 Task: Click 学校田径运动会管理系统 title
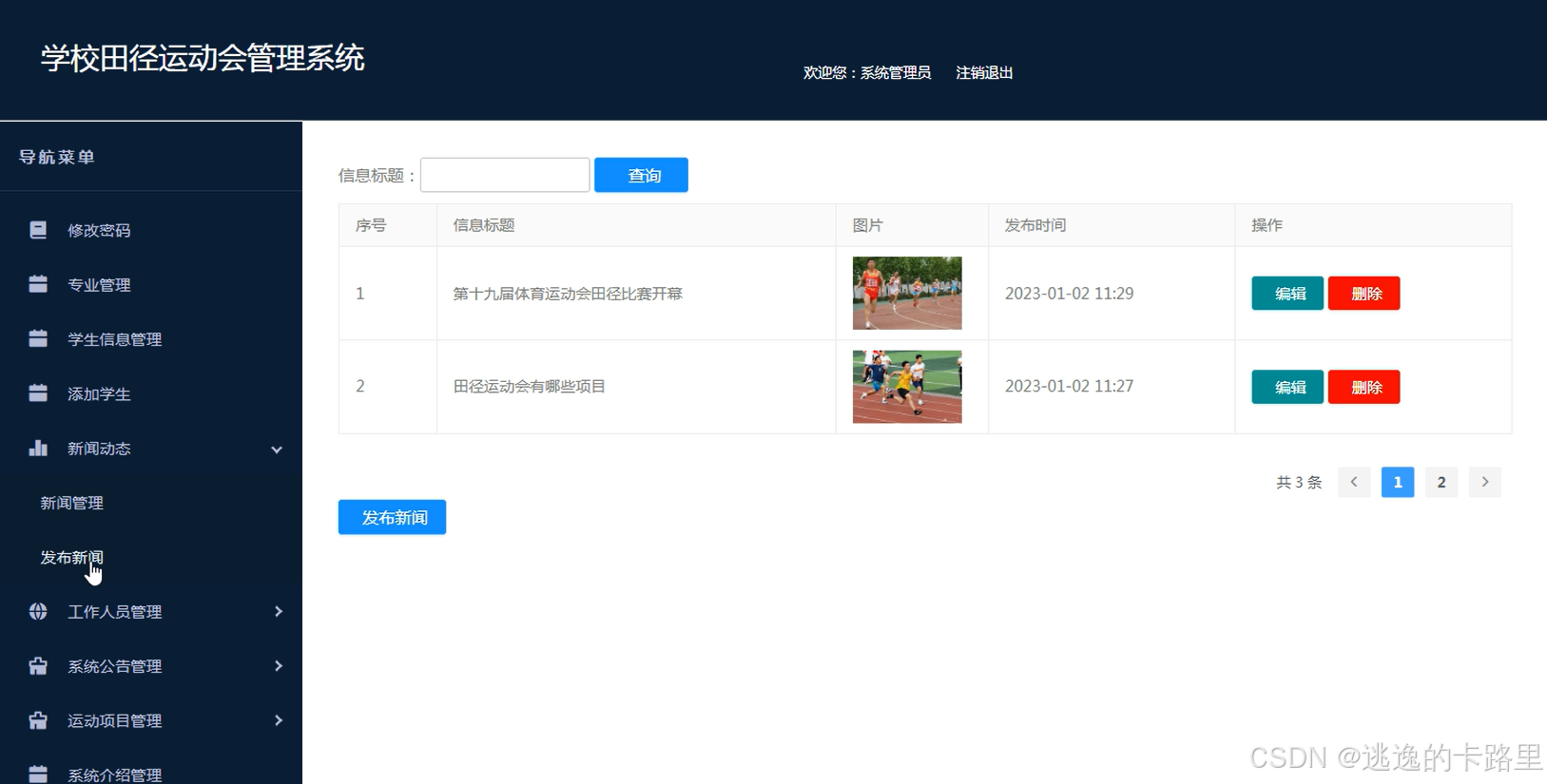click(x=203, y=58)
